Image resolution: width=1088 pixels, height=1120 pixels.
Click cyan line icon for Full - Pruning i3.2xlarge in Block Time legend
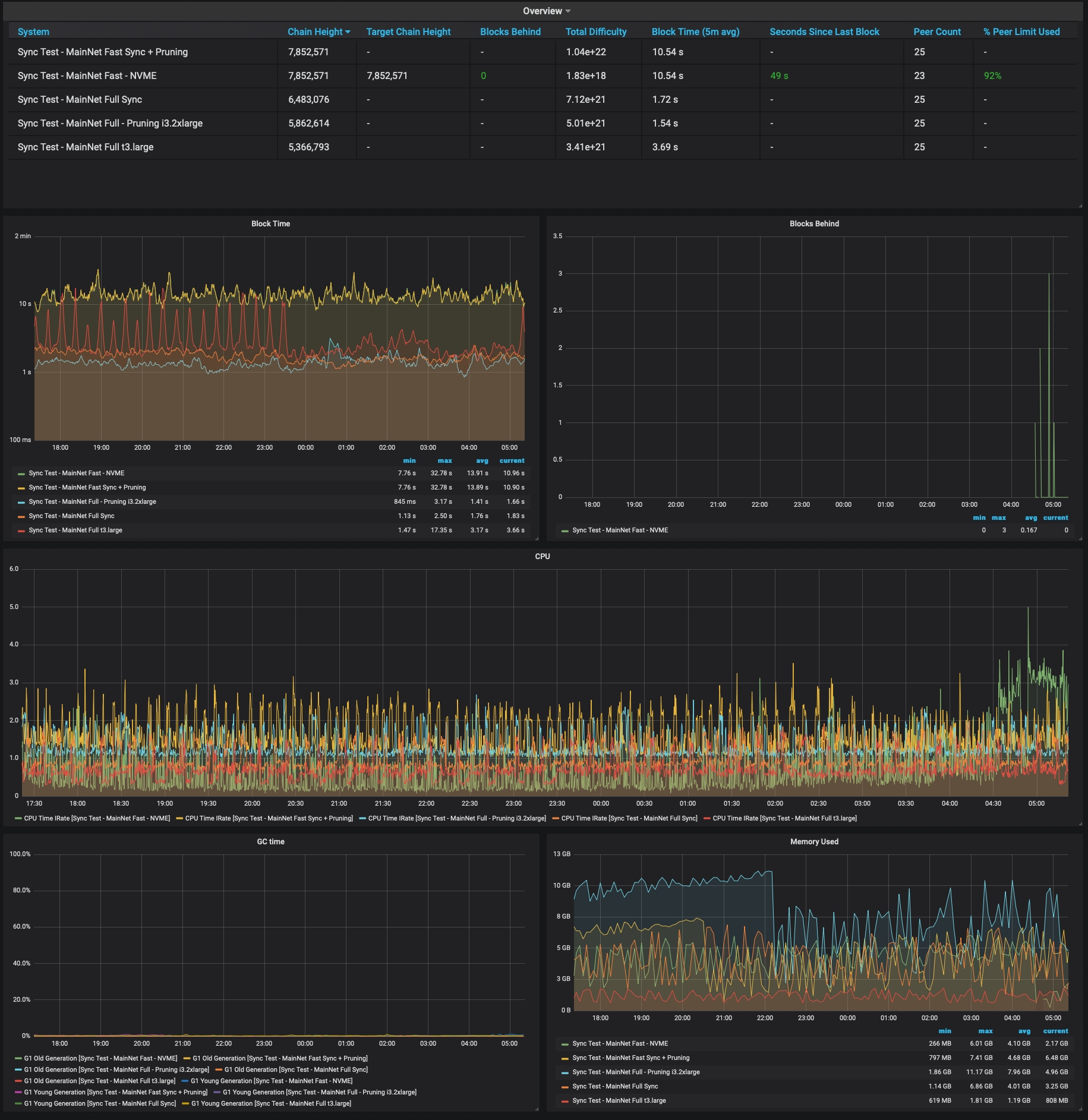(21, 503)
